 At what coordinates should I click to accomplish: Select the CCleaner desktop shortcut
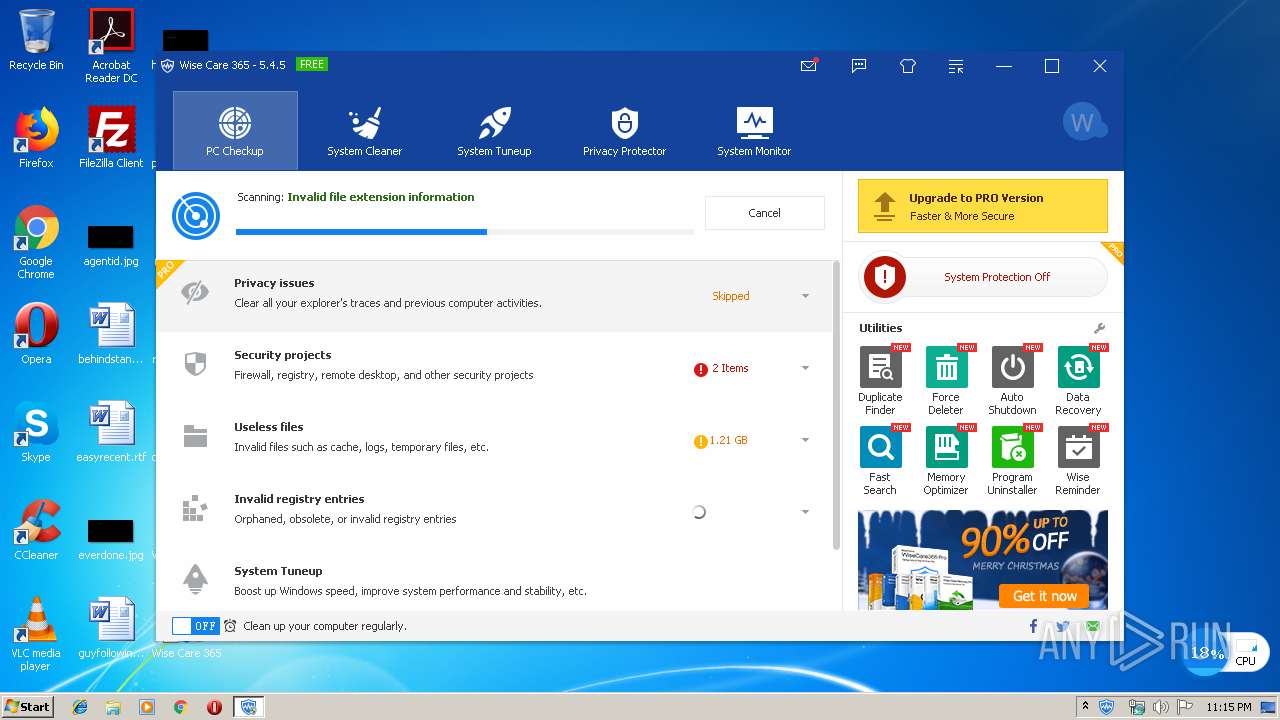[36, 530]
